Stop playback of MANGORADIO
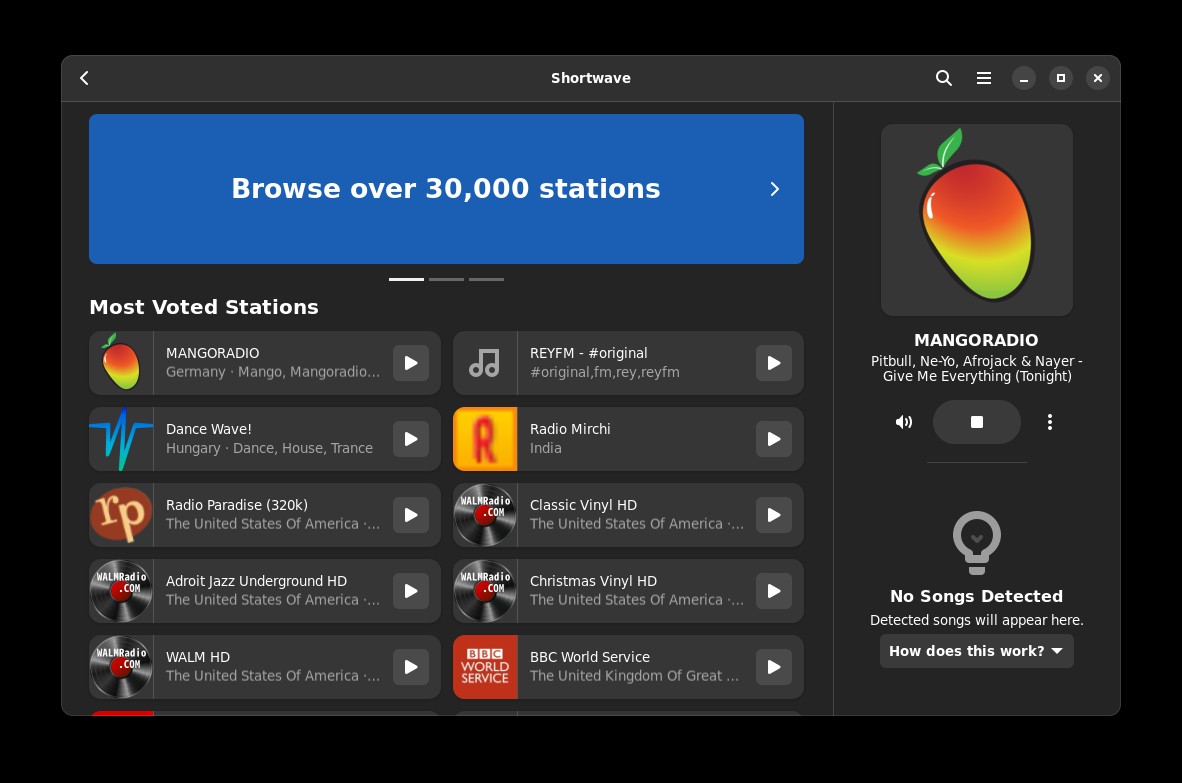Image resolution: width=1182 pixels, height=783 pixels. (977, 422)
